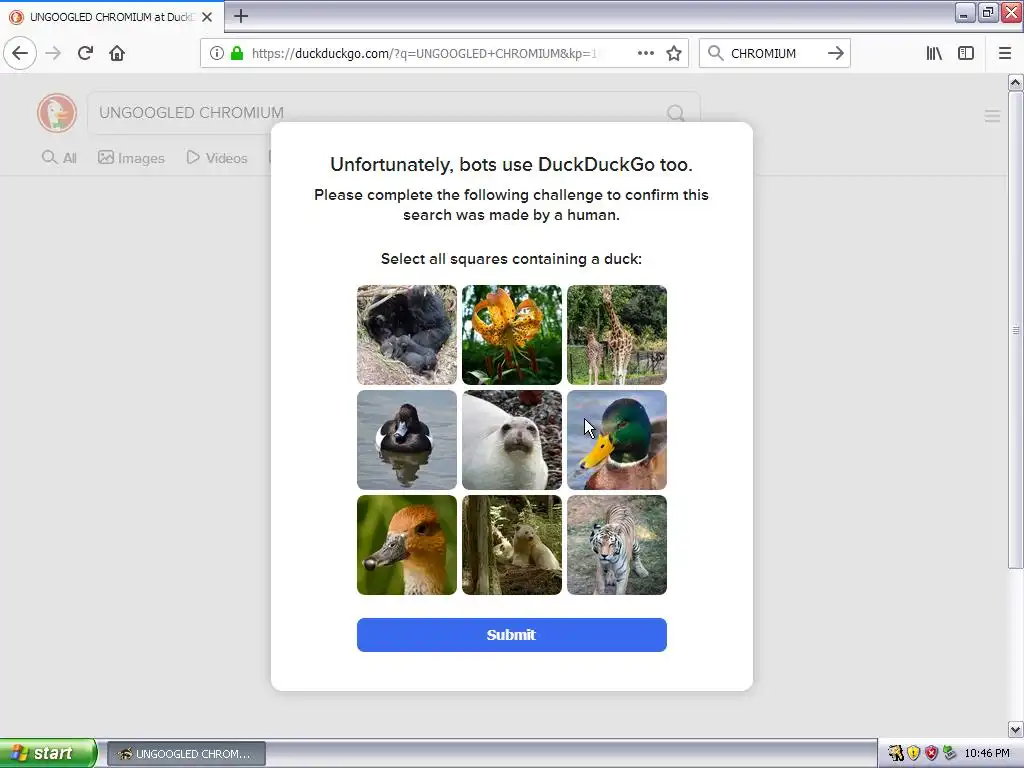Click the DuckDuckGo logo

(x=57, y=112)
